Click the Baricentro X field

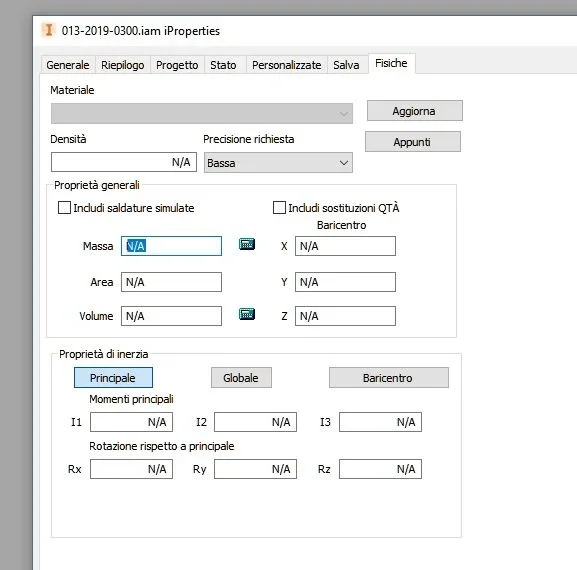pos(346,246)
